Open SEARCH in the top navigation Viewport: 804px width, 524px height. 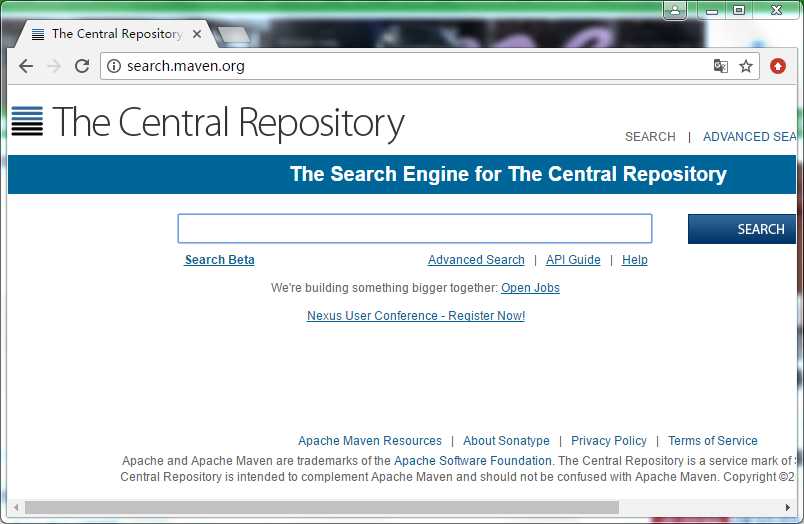650,137
